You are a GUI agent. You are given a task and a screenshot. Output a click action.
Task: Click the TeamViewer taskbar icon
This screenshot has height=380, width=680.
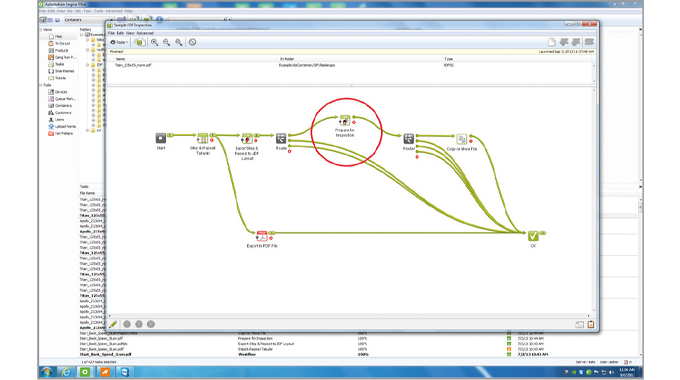tap(124, 372)
